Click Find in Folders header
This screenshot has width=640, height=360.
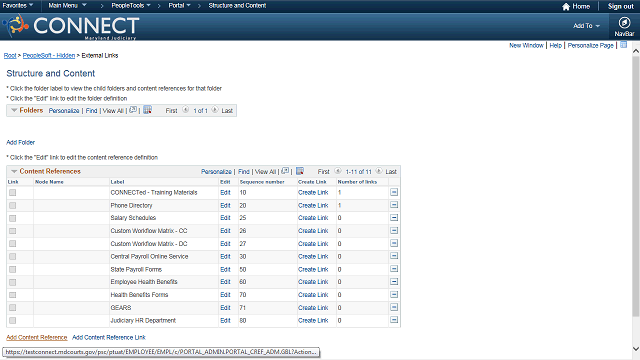(91, 111)
